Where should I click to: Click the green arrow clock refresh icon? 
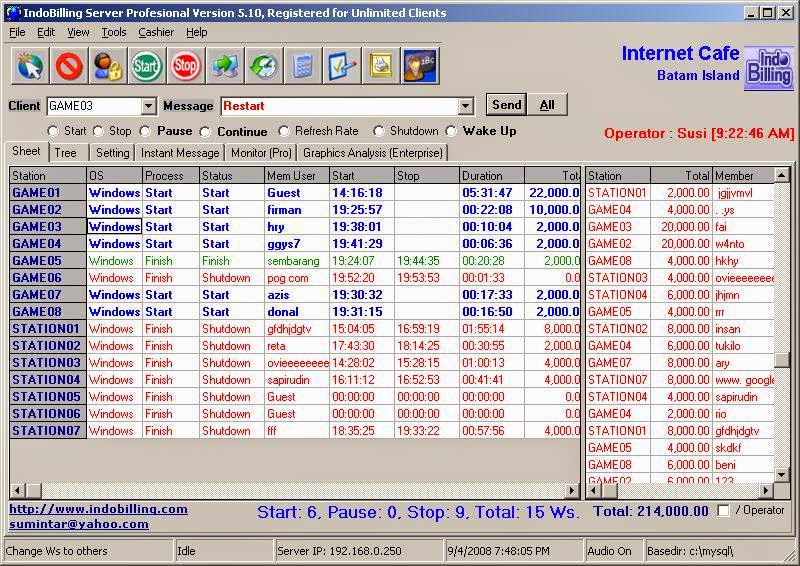(264, 66)
